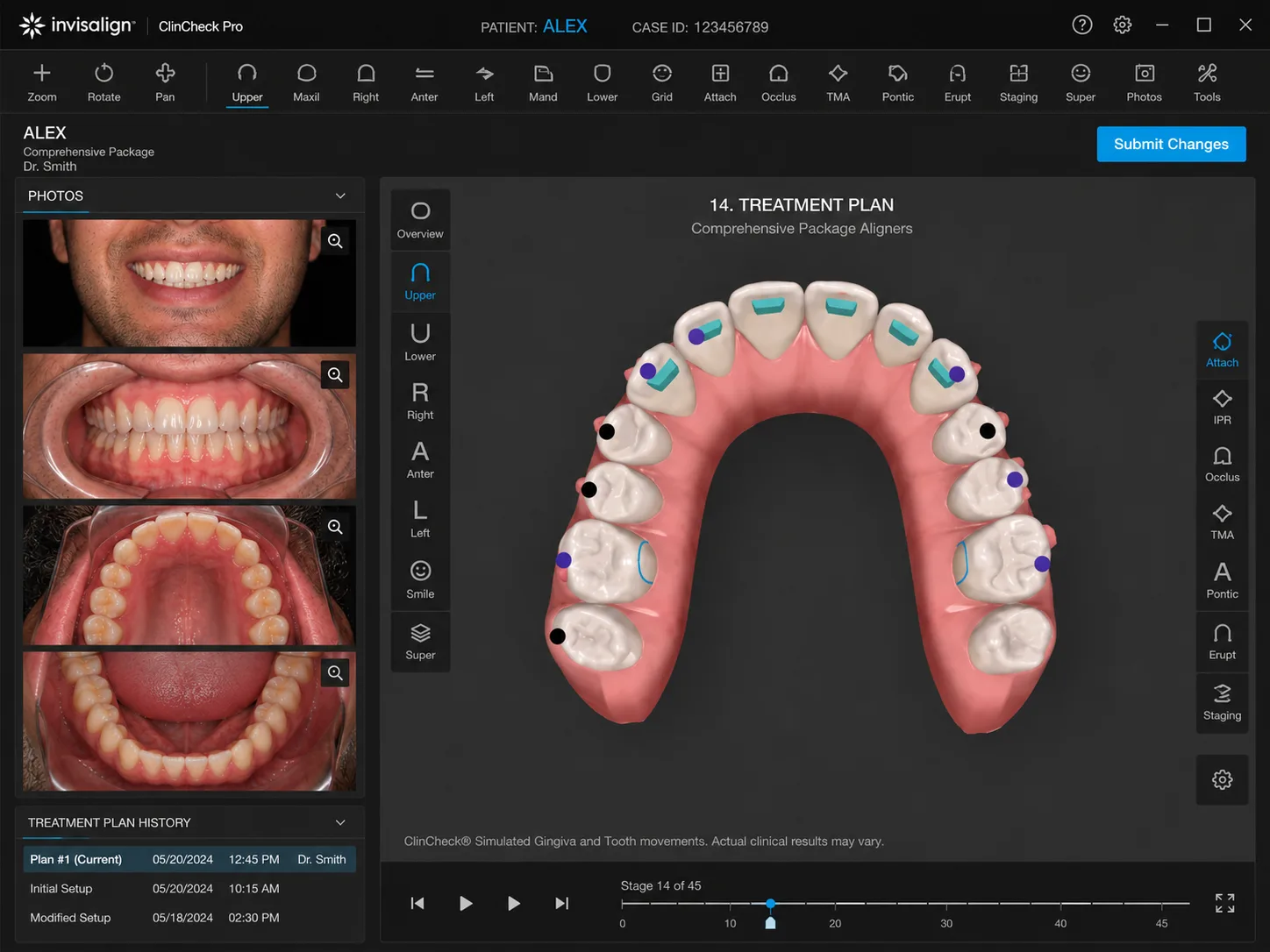Screen dimensions: 1270x952
Task: Open the Tools menu icon
Action: pos(1207,82)
